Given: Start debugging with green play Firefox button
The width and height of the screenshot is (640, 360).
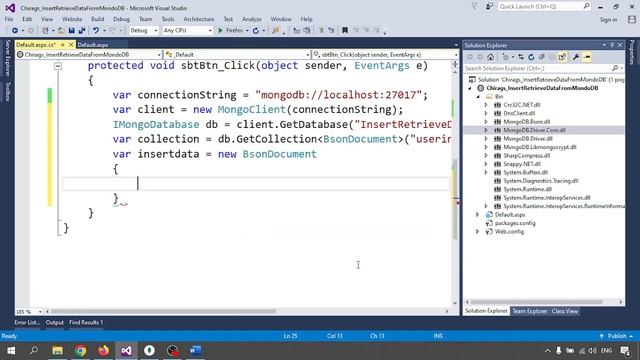Looking at the screenshot, I should coord(231,31).
